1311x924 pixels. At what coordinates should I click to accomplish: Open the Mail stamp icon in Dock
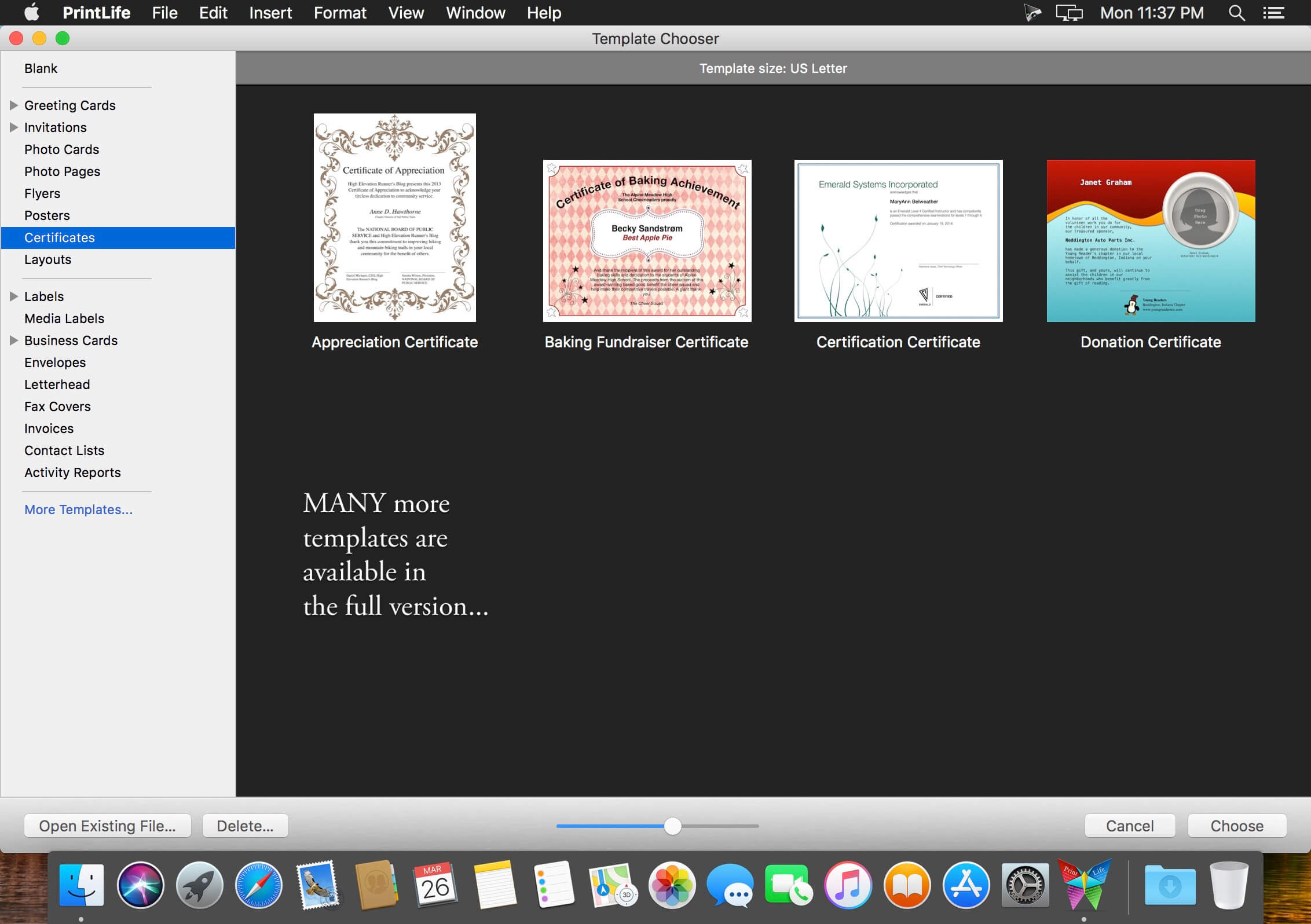[318, 885]
